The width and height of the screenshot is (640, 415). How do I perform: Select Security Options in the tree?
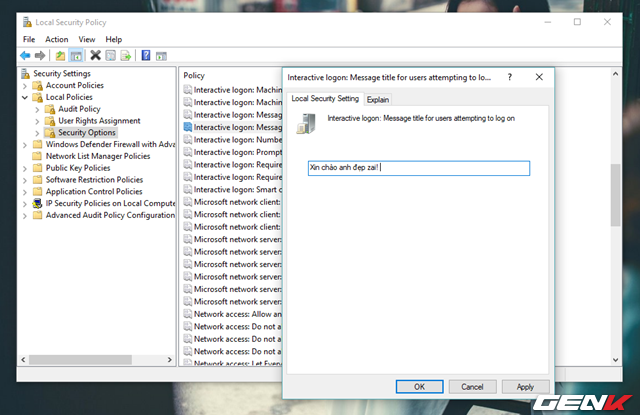(x=87, y=133)
